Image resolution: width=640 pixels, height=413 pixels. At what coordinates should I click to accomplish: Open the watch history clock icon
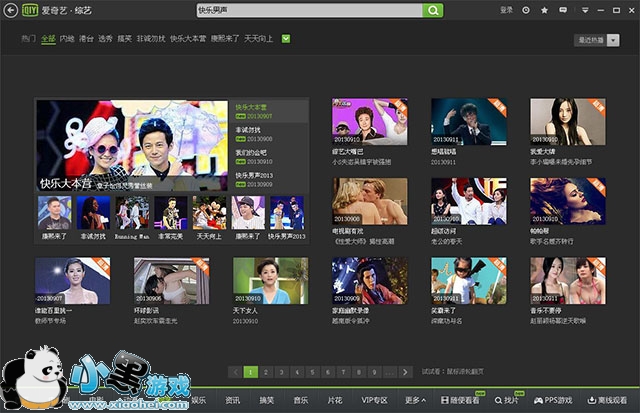click(526, 10)
